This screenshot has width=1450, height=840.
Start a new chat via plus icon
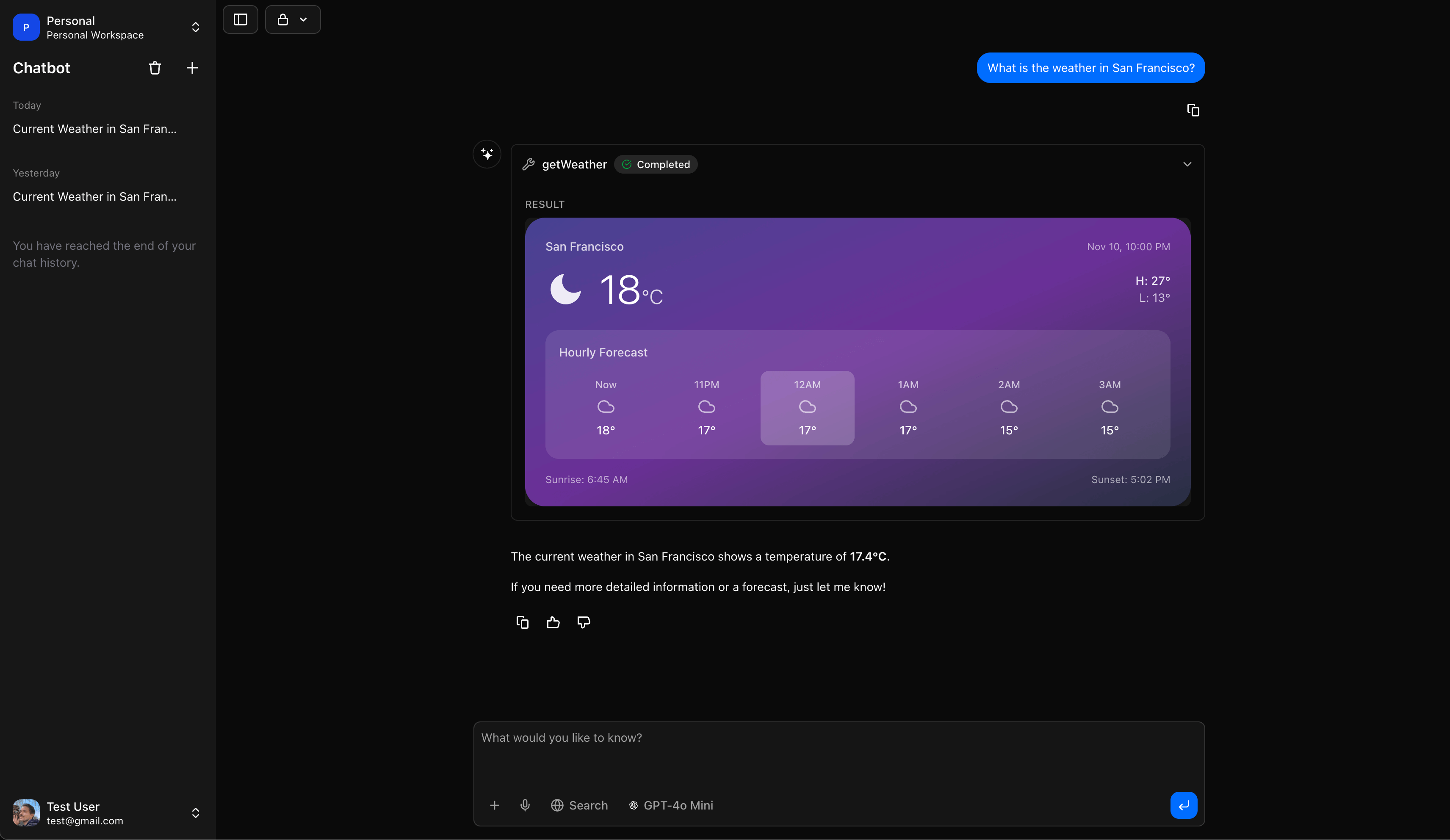tap(192, 68)
